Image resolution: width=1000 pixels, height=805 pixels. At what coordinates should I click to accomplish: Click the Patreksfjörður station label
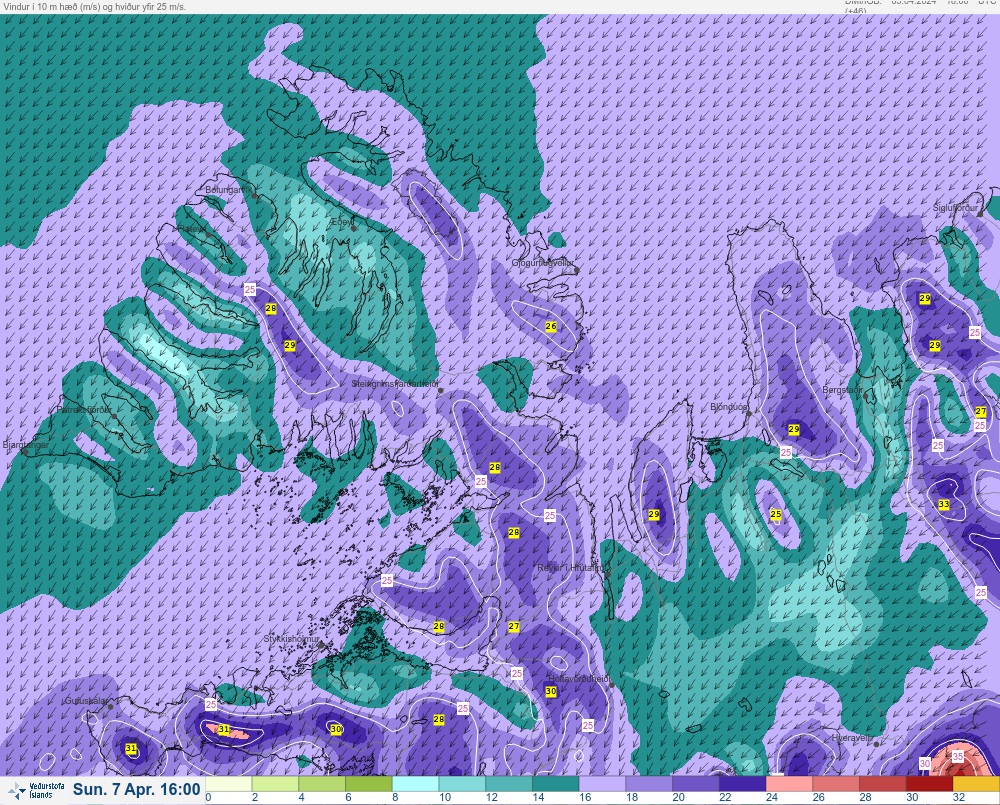(84, 410)
